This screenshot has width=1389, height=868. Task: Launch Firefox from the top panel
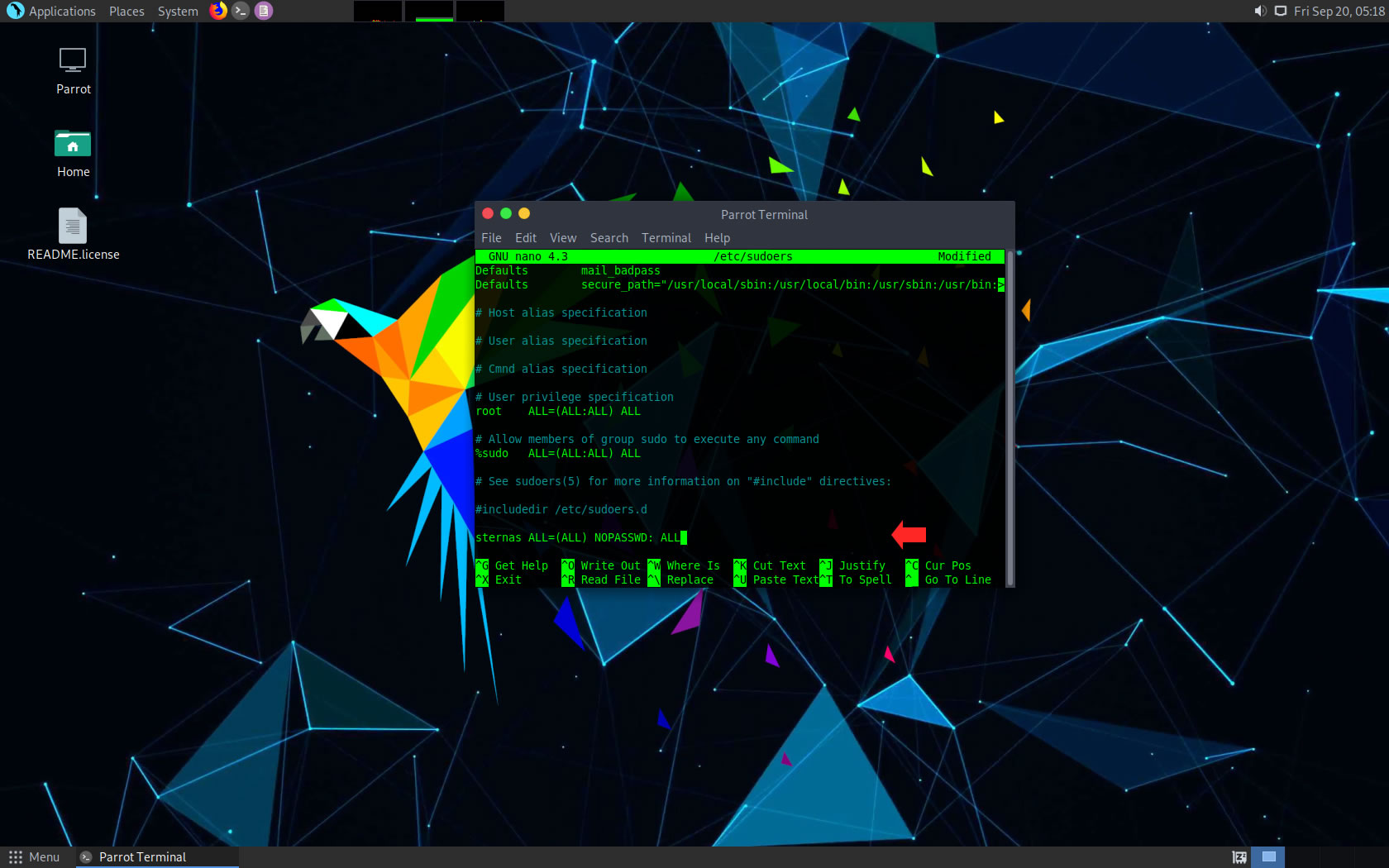click(218, 11)
